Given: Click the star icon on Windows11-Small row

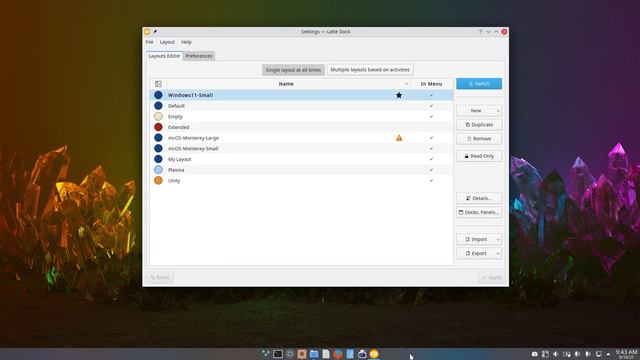Looking at the screenshot, I should pyautogui.click(x=399, y=95).
